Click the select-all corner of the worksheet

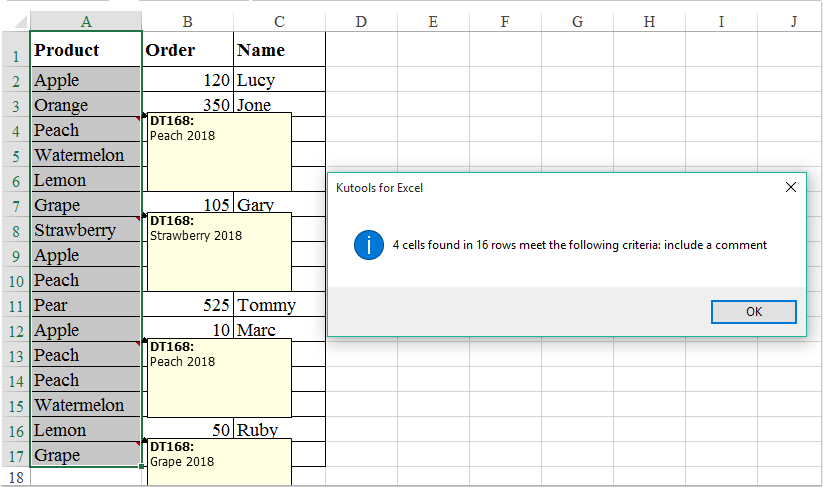click(x=15, y=22)
